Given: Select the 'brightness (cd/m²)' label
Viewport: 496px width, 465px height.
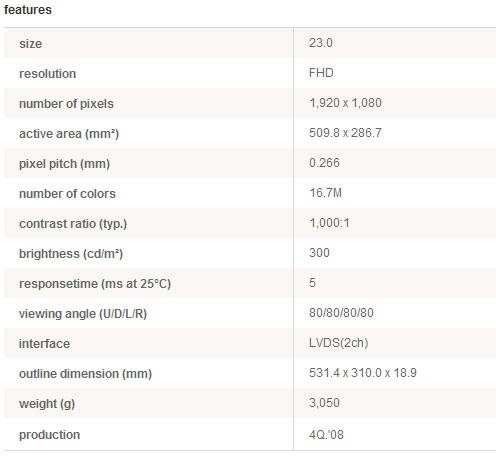Looking at the screenshot, I should (x=71, y=254).
